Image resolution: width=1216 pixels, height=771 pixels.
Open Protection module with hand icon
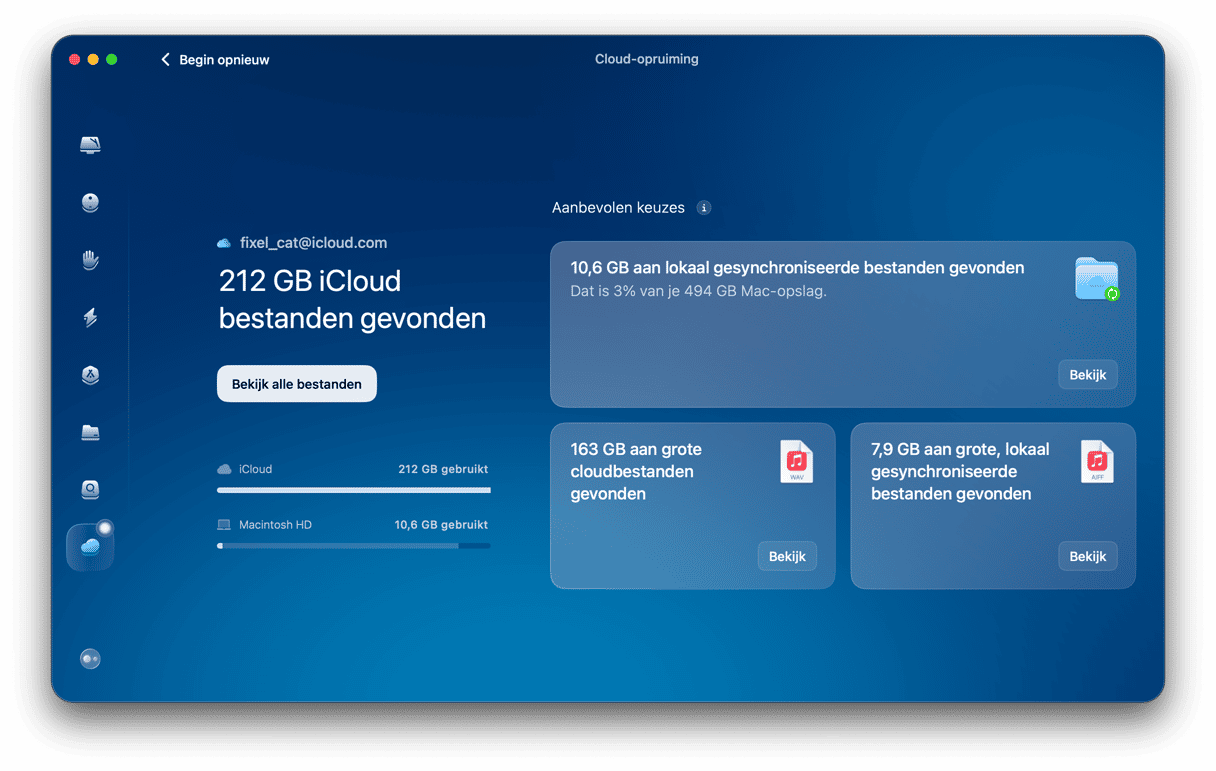[90, 260]
